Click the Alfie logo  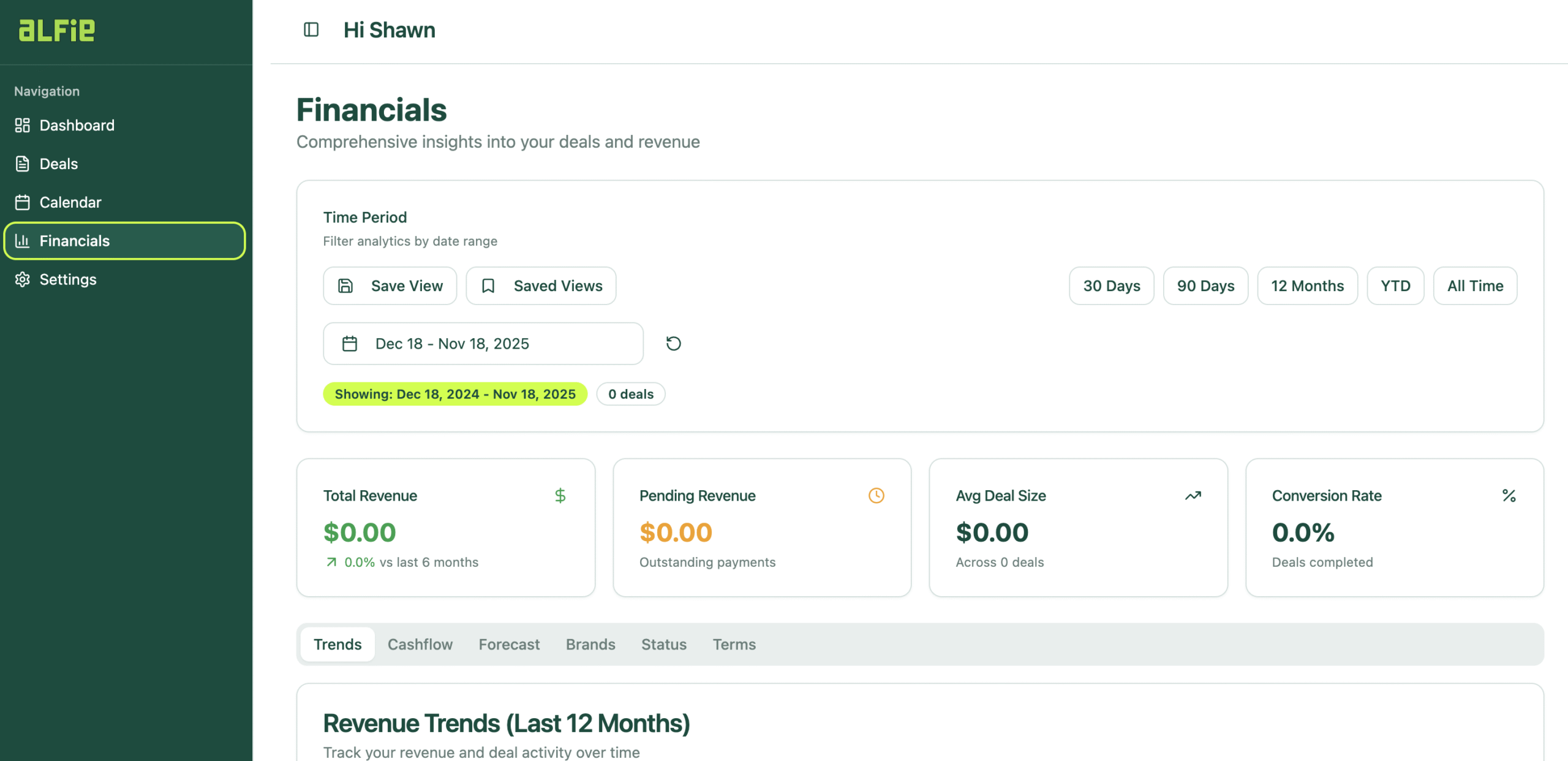click(x=57, y=30)
